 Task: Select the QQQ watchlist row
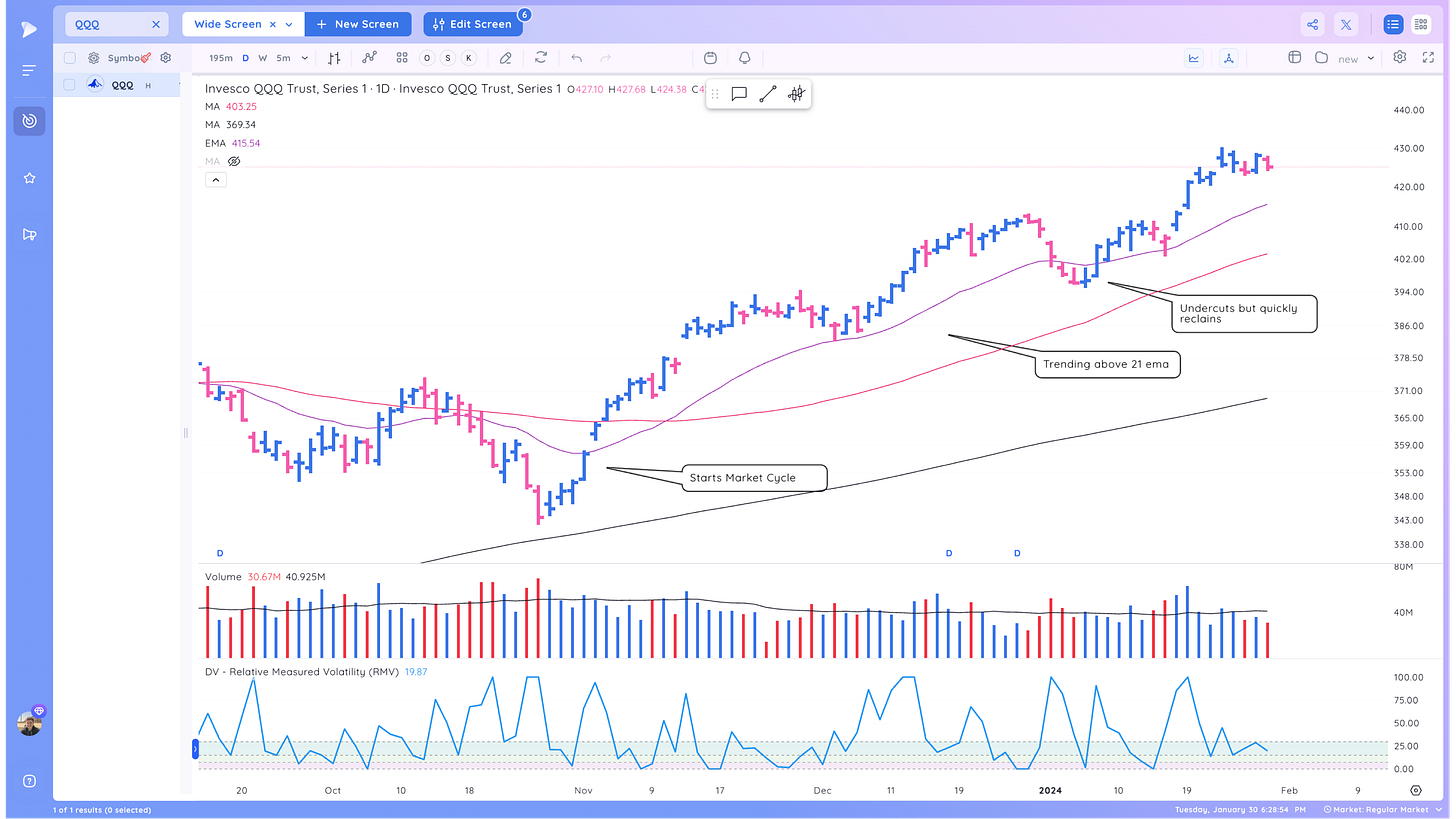(117, 85)
